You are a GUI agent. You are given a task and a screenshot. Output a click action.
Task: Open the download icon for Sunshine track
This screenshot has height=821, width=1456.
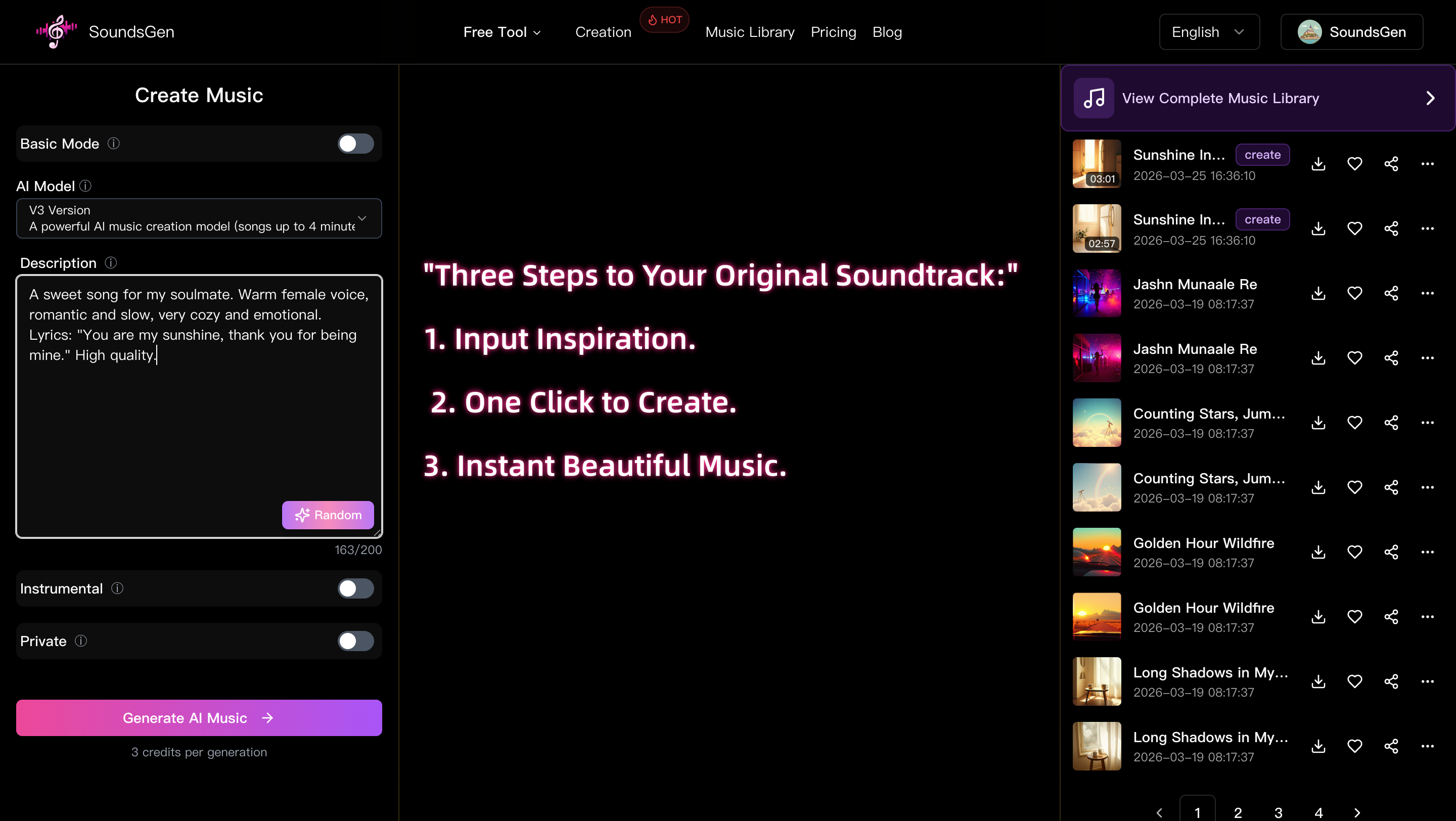[x=1318, y=164]
